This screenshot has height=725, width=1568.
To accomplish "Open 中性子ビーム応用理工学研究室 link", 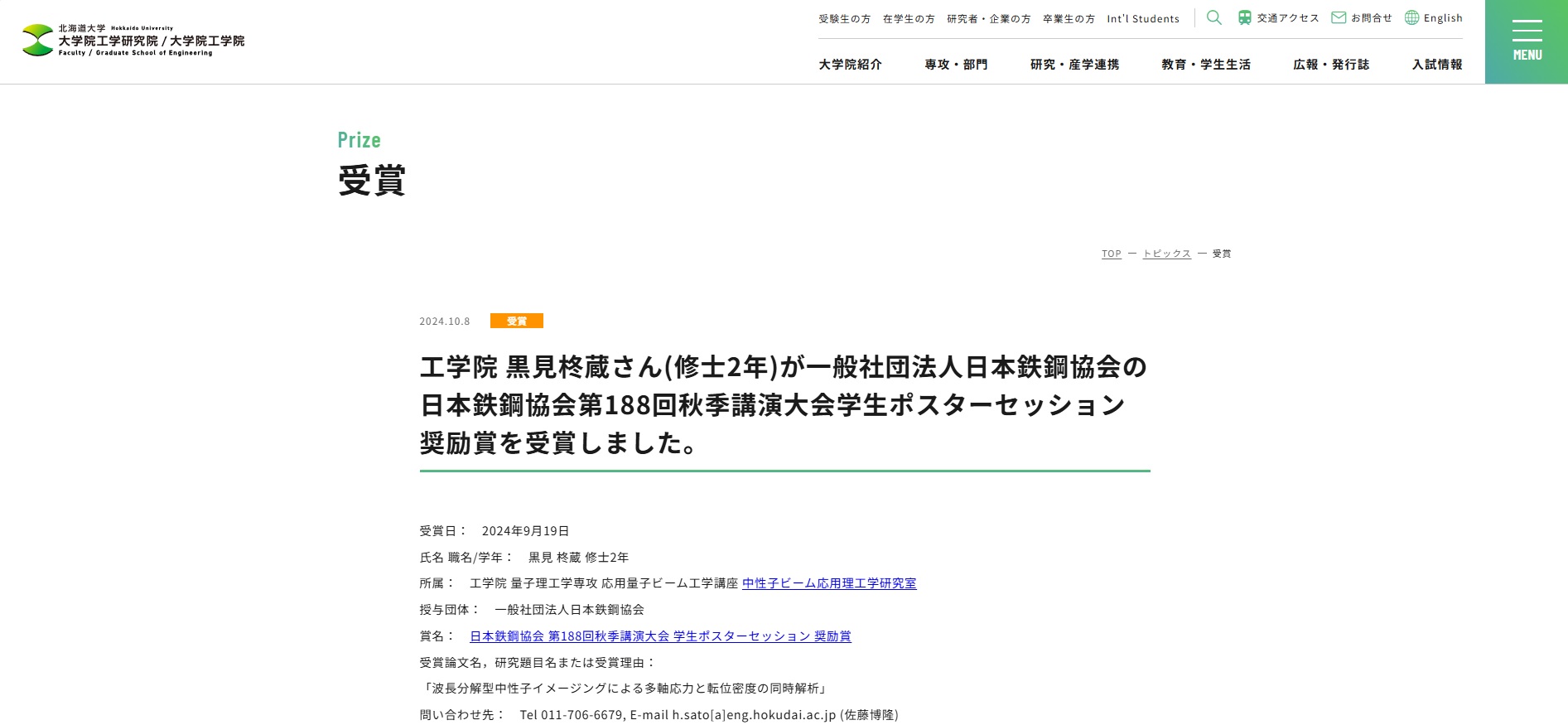I will (x=829, y=583).
